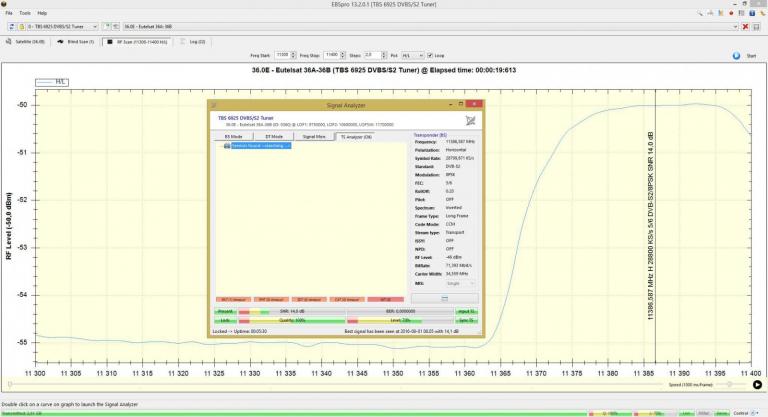Click the red X icon beside satellite dropdown
Viewport: 768px width, 417px height.
tap(745, 27)
